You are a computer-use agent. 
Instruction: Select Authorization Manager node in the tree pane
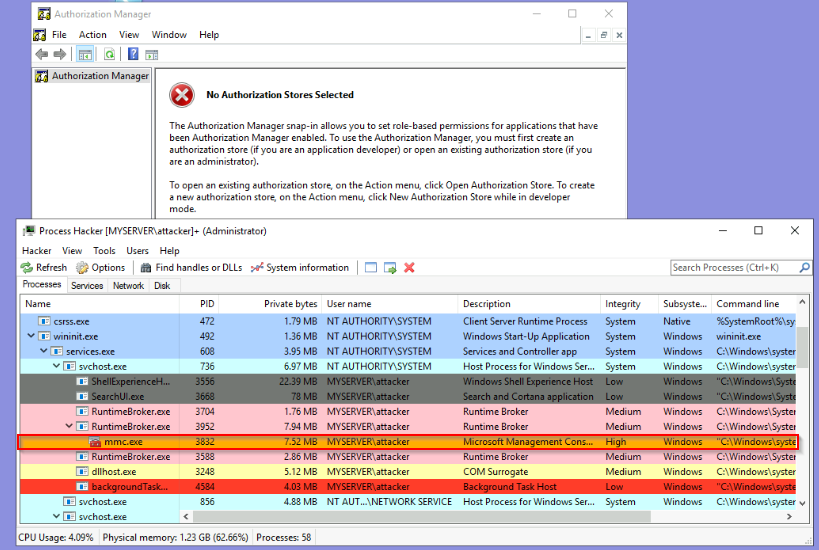click(x=92, y=76)
